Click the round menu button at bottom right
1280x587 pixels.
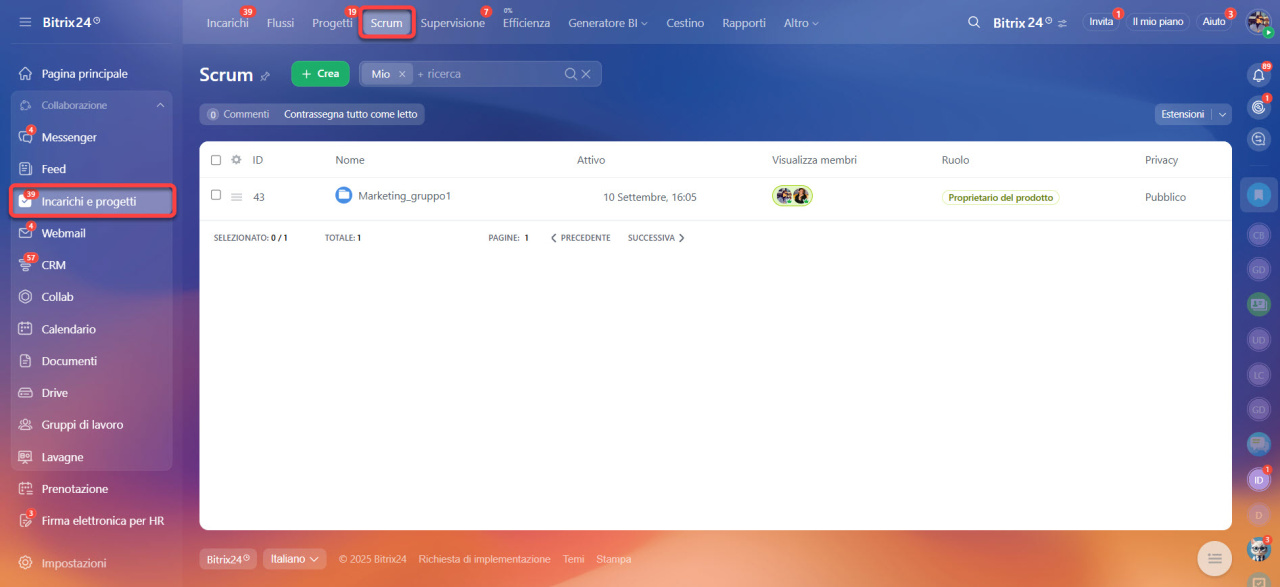(1214, 558)
